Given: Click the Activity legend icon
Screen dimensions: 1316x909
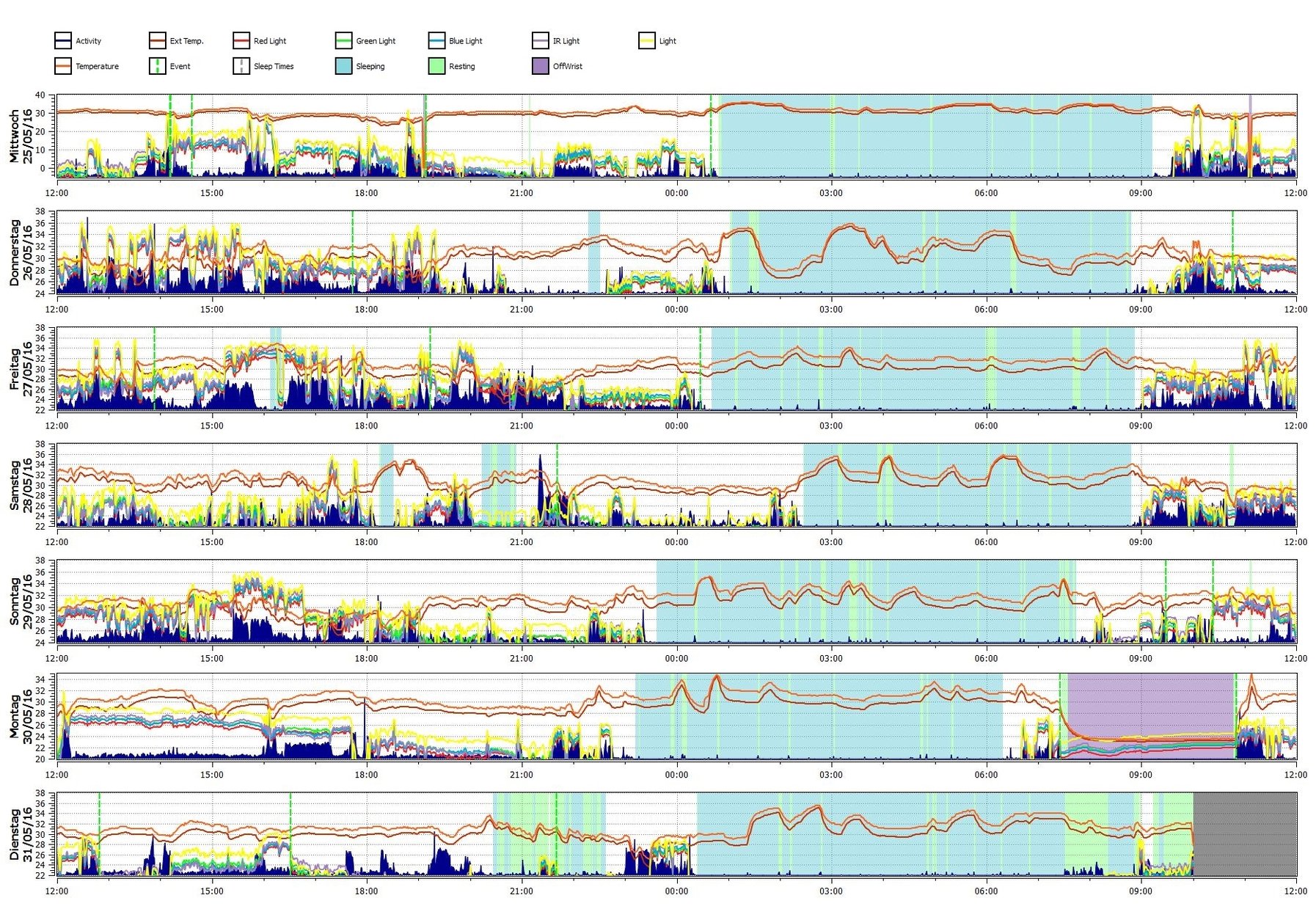Looking at the screenshot, I should (x=62, y=40).
